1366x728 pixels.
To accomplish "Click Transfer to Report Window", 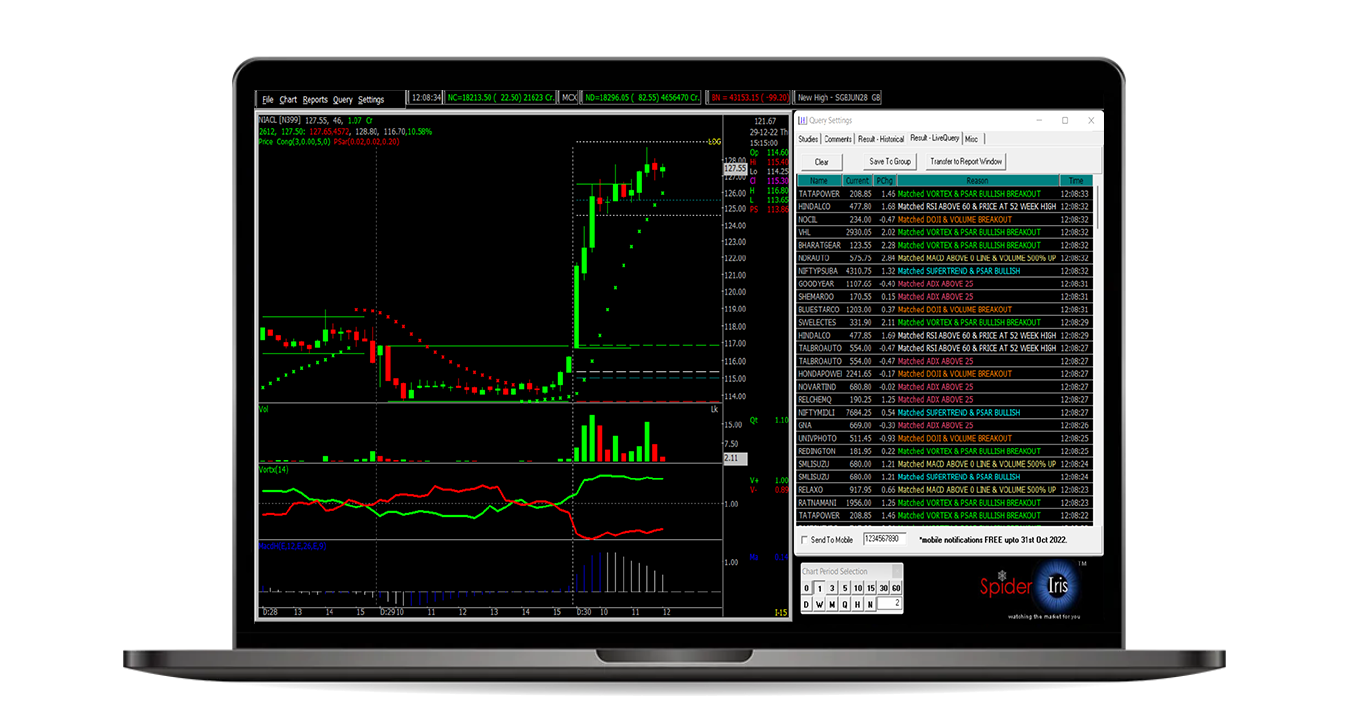I will pyautogui.click(x=966, y=161).
